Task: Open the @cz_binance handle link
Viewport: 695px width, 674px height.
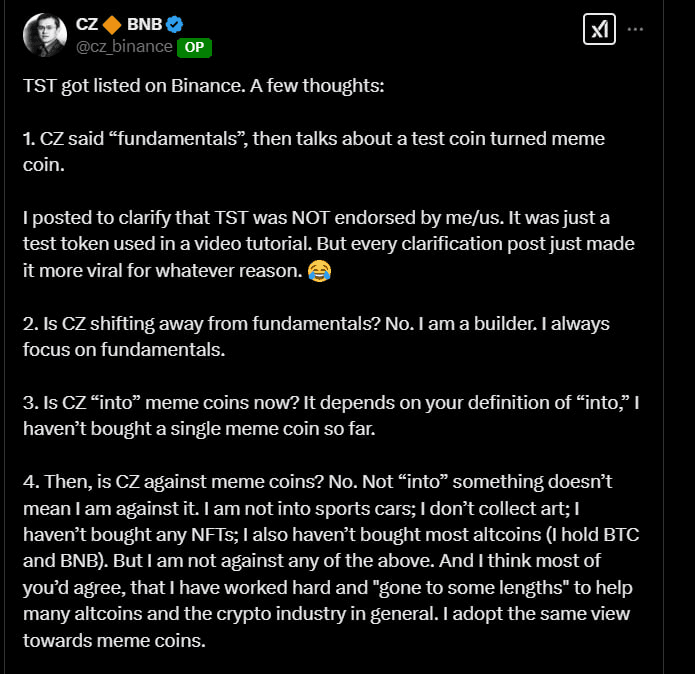Action: pyautogui.click(x=124, y=47)
